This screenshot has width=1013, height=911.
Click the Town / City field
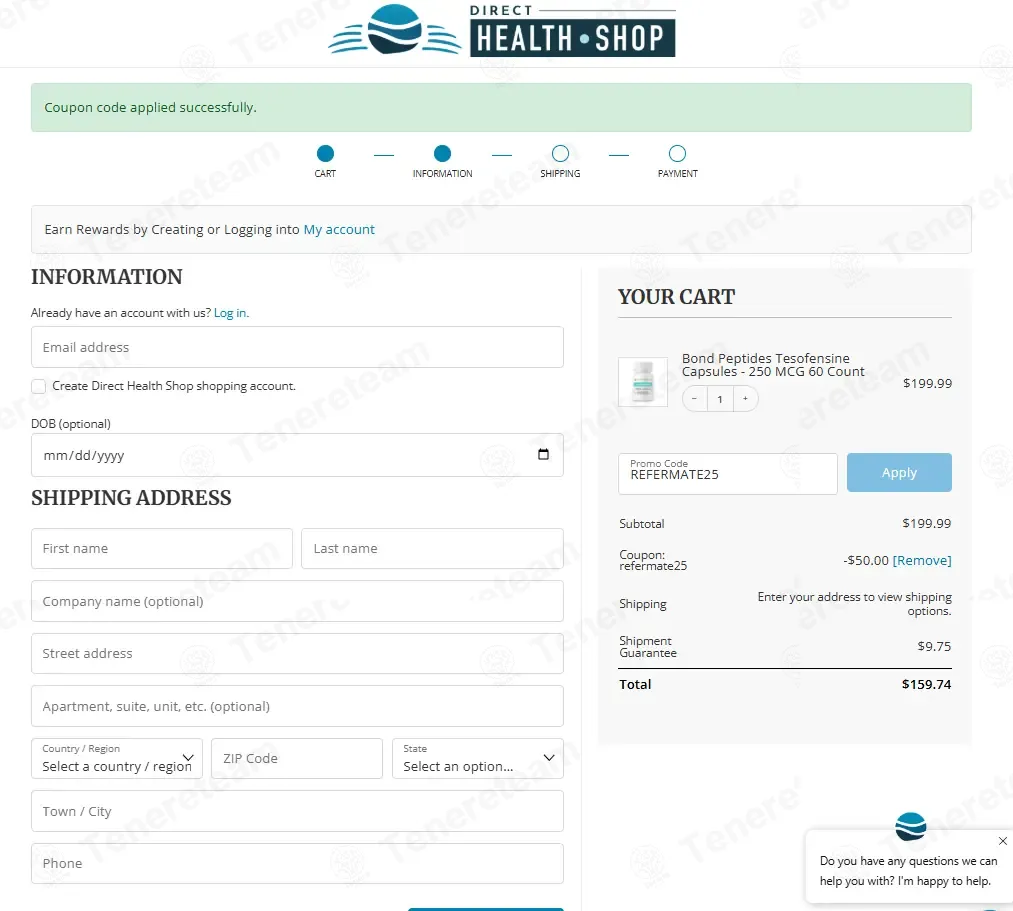pos(297,811)
